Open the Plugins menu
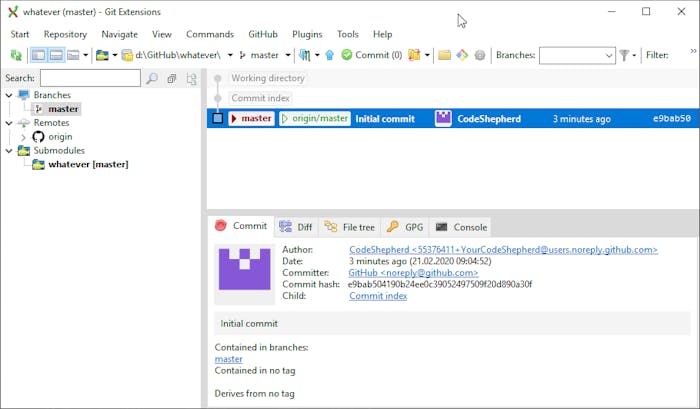The width and height of the screenshot is (700, 409). coord(307,34)
